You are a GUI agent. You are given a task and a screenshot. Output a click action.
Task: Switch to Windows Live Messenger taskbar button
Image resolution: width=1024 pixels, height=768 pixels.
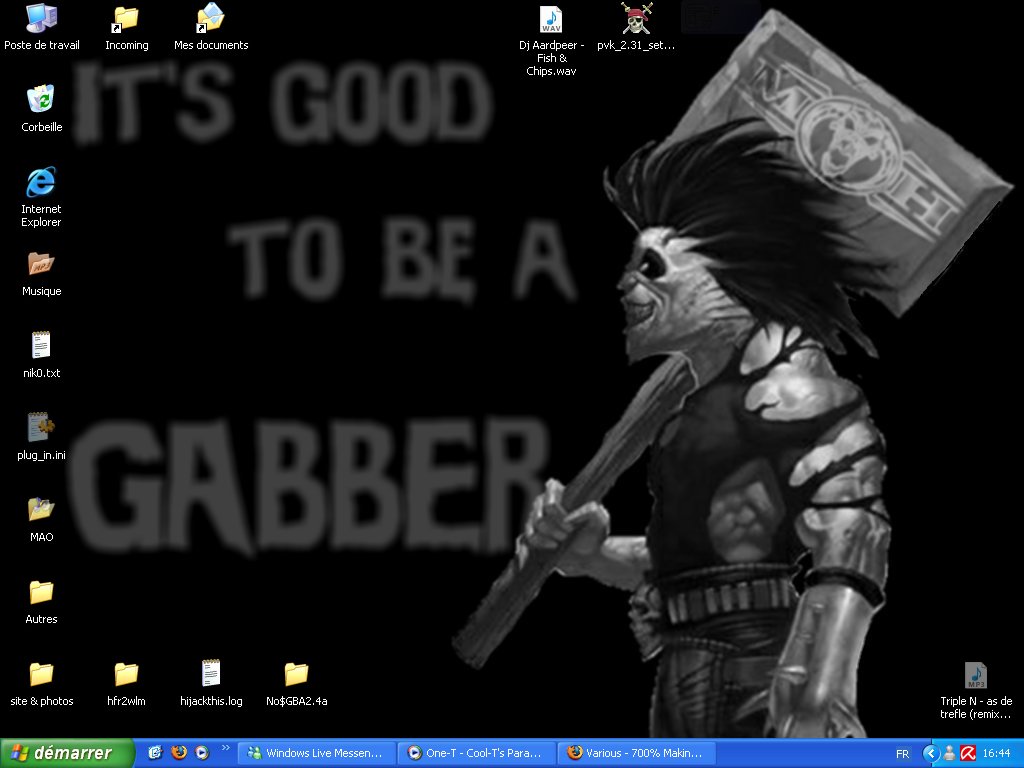point(316,753)
